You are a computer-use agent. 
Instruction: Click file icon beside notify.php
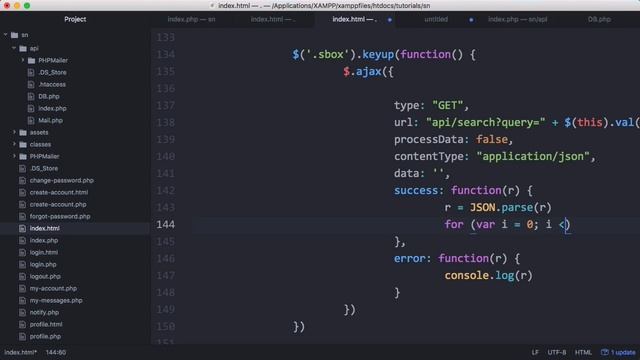pyautogui.click(x=22, y=312)
